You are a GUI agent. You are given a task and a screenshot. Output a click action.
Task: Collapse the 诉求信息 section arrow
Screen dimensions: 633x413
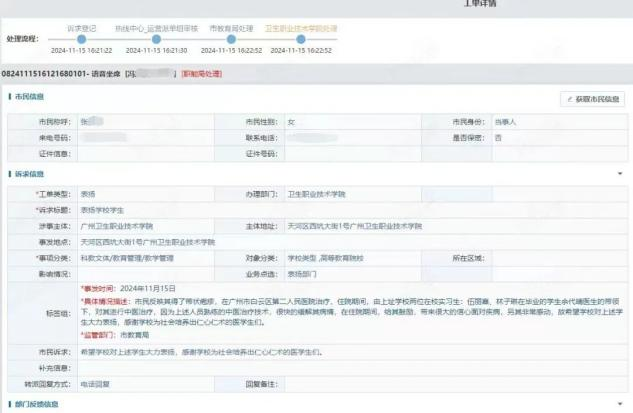pyautogui.click(x=620, y=173)
